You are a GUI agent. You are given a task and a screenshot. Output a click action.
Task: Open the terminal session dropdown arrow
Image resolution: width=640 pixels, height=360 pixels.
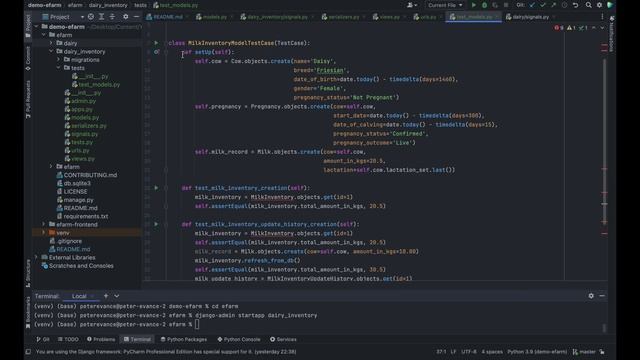(117, 296)
